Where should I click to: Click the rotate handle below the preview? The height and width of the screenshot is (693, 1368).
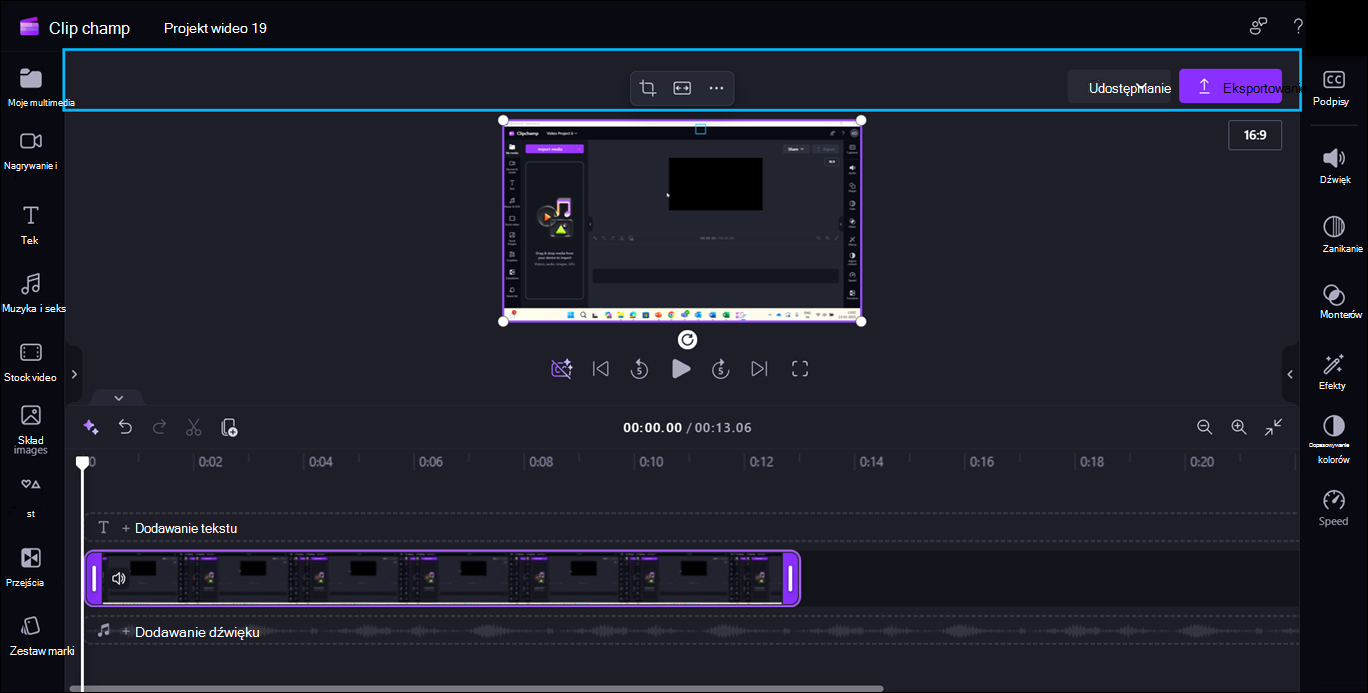point(687,340)
